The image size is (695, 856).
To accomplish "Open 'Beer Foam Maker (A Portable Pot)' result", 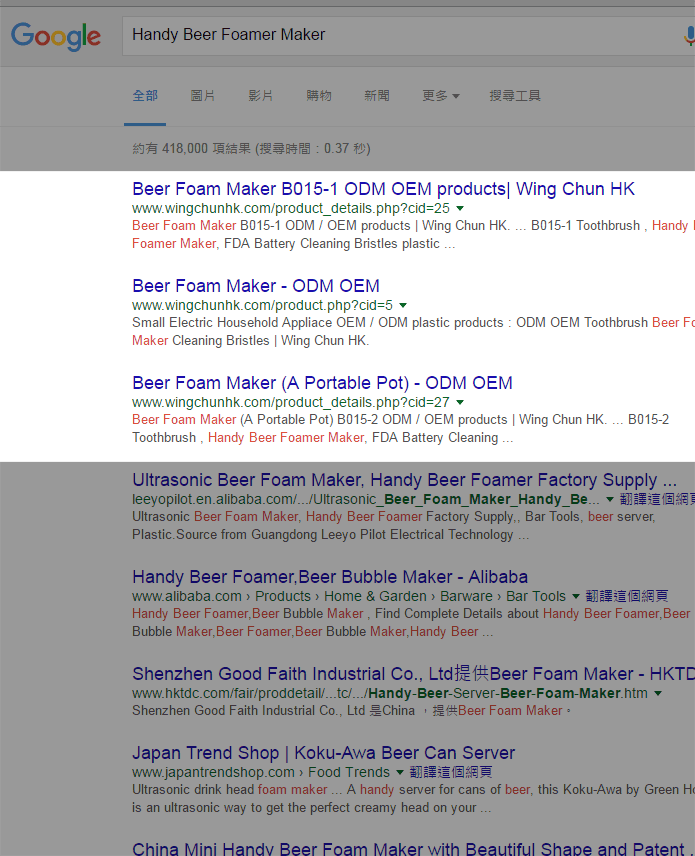I will pyautogui.click(x=322, y=383).
